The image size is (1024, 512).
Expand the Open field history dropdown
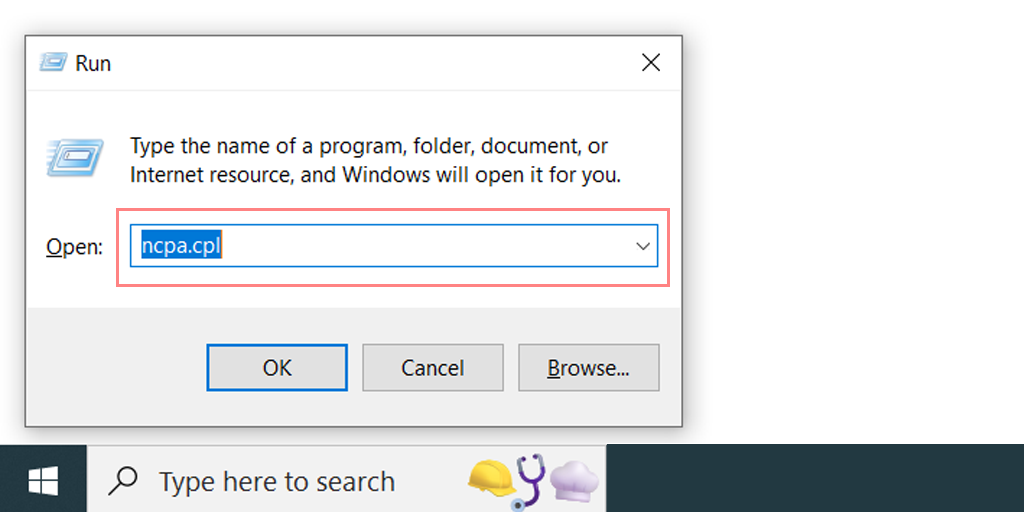click(x=643, y=246)
